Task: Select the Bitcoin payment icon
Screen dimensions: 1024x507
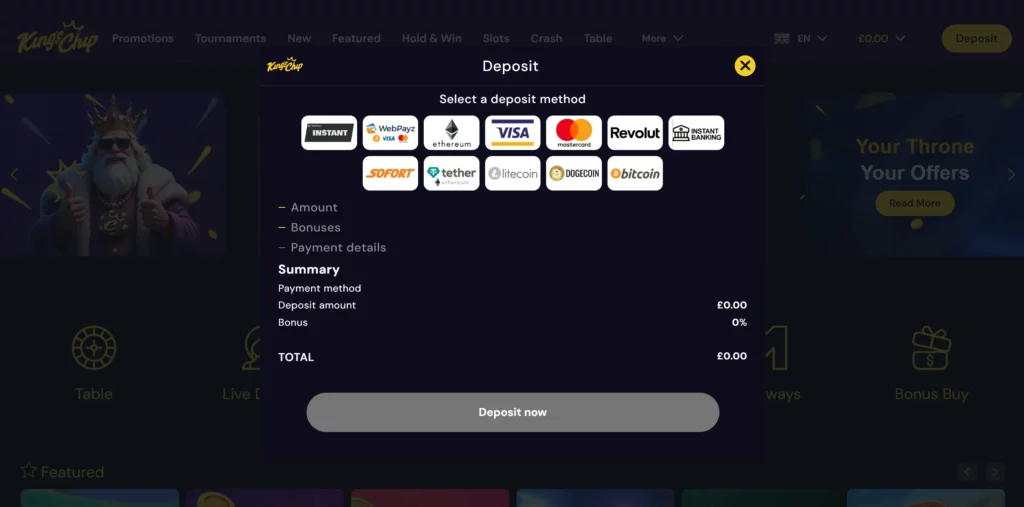Action: (635, 173)
